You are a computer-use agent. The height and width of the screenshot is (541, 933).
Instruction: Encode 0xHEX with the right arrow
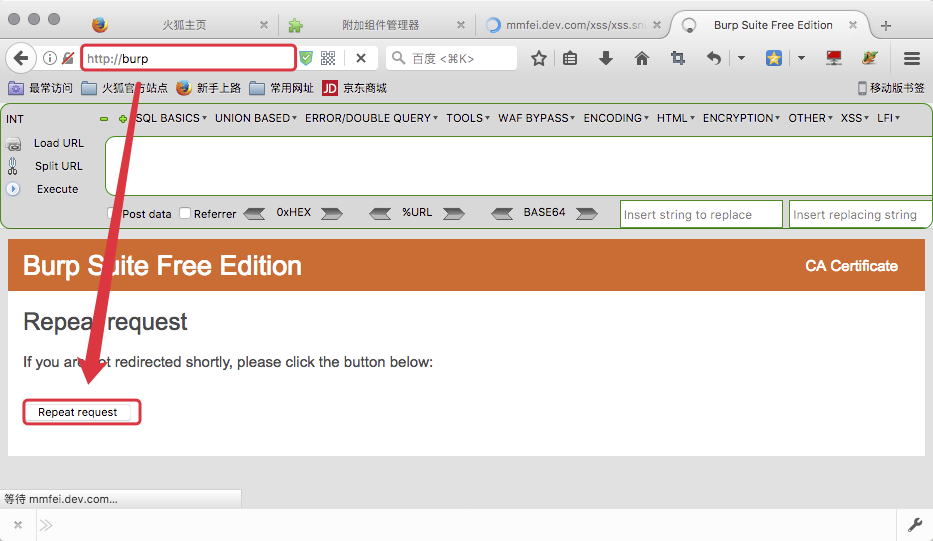coord(331,214)
